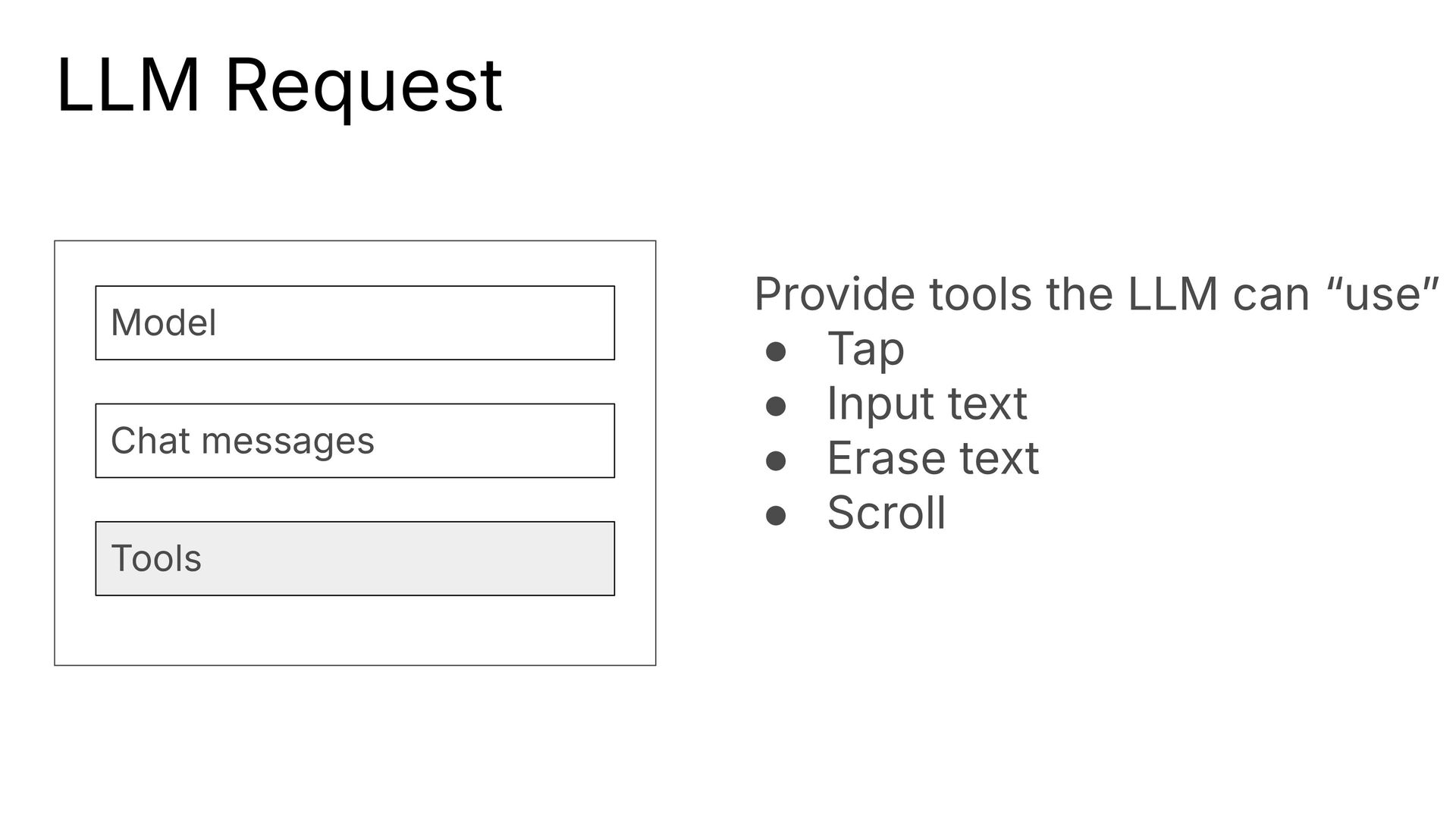Click the word 'Model' label text
The image size is (1456, 820).
pyautogui.click(x=164, y=323)
